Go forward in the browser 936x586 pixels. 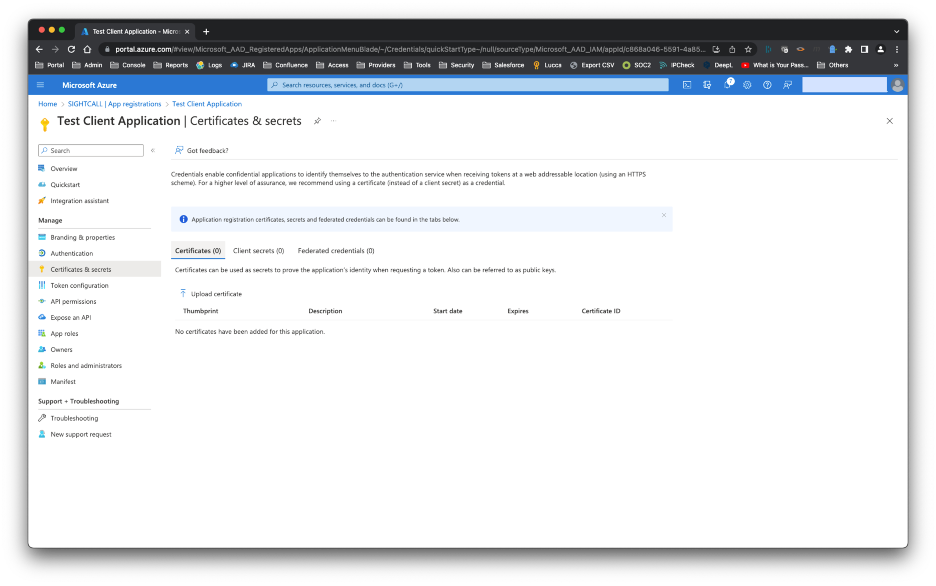pos(55,49)
